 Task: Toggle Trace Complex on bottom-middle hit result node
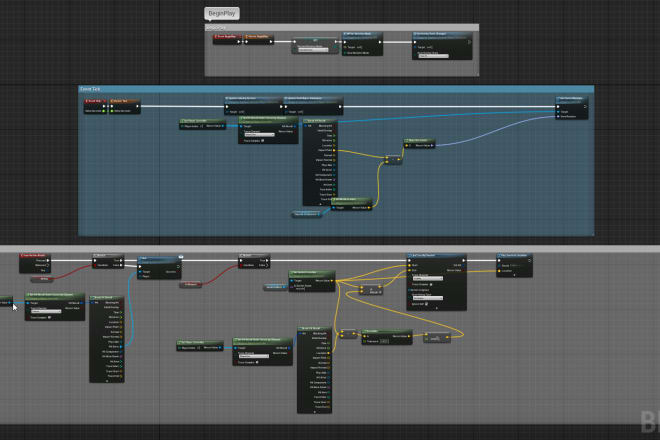pyautogui.click(x=257, y=362)
